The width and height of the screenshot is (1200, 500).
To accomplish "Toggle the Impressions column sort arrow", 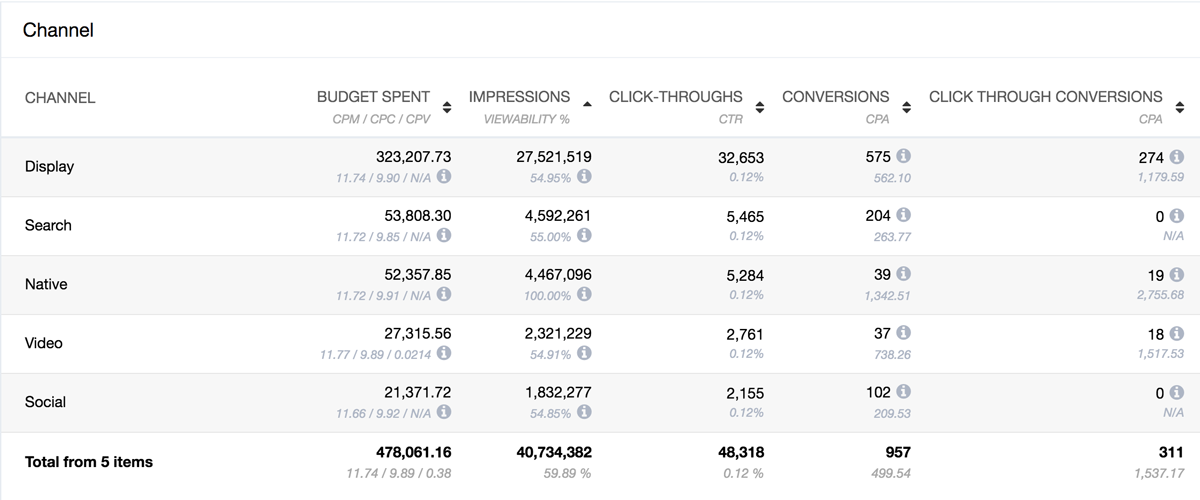I will click(586, 104).
